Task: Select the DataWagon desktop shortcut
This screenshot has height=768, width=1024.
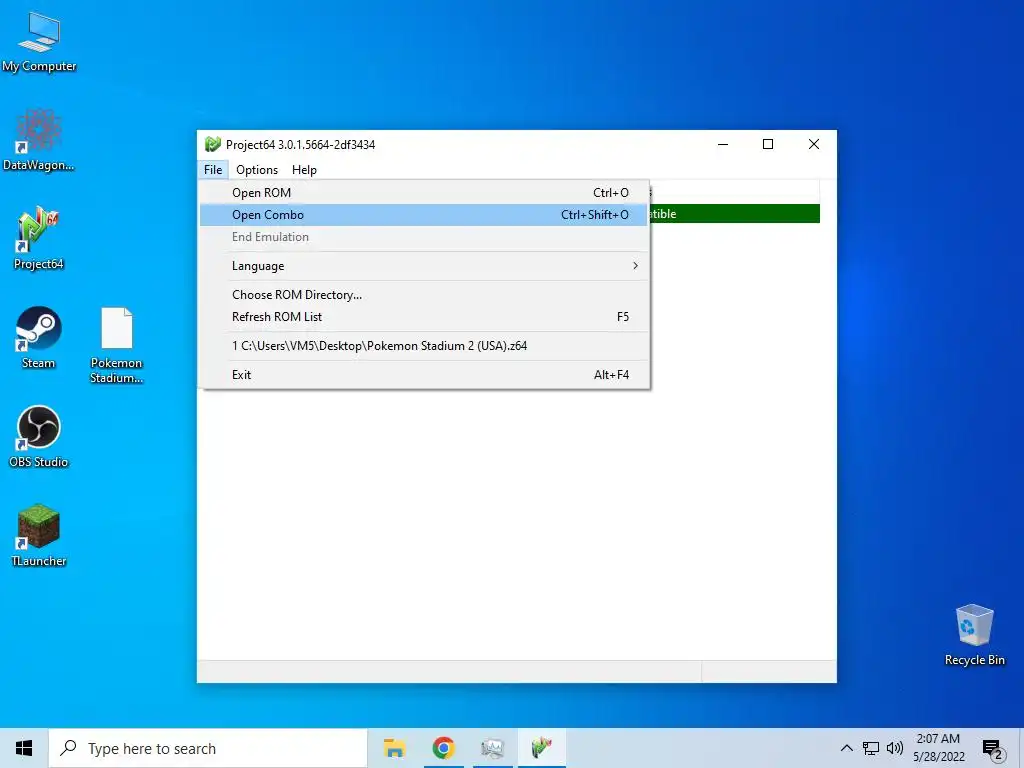Action: pos(39,140)
